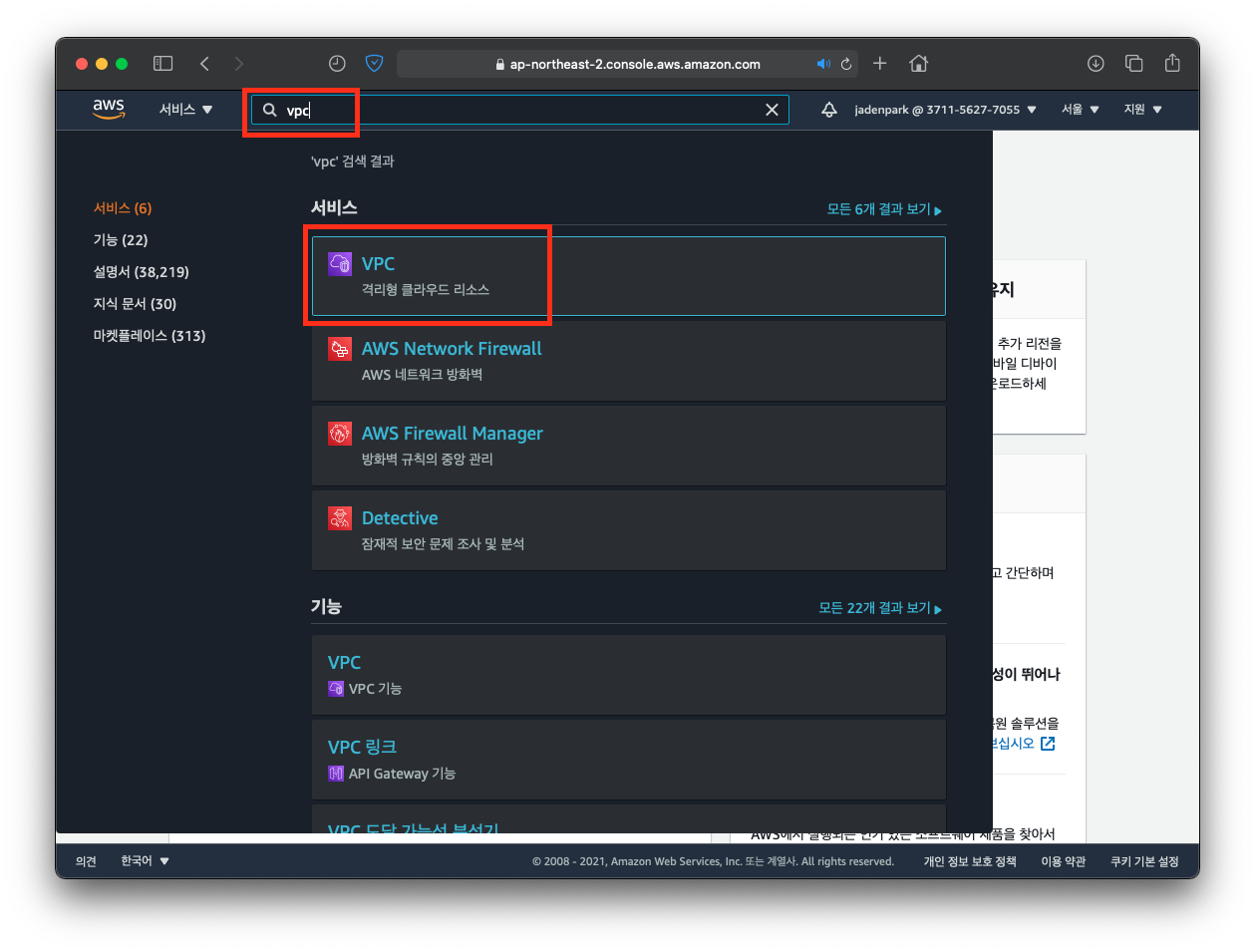Open the 한국어 language dropdown
Viewport: 1255px width, 952px height.
[145, 861]
